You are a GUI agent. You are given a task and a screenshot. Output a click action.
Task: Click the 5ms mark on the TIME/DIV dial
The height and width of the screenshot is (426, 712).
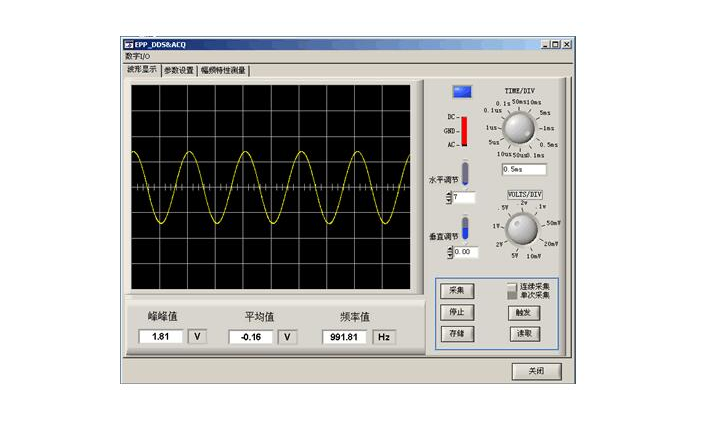tap(545, 113)
